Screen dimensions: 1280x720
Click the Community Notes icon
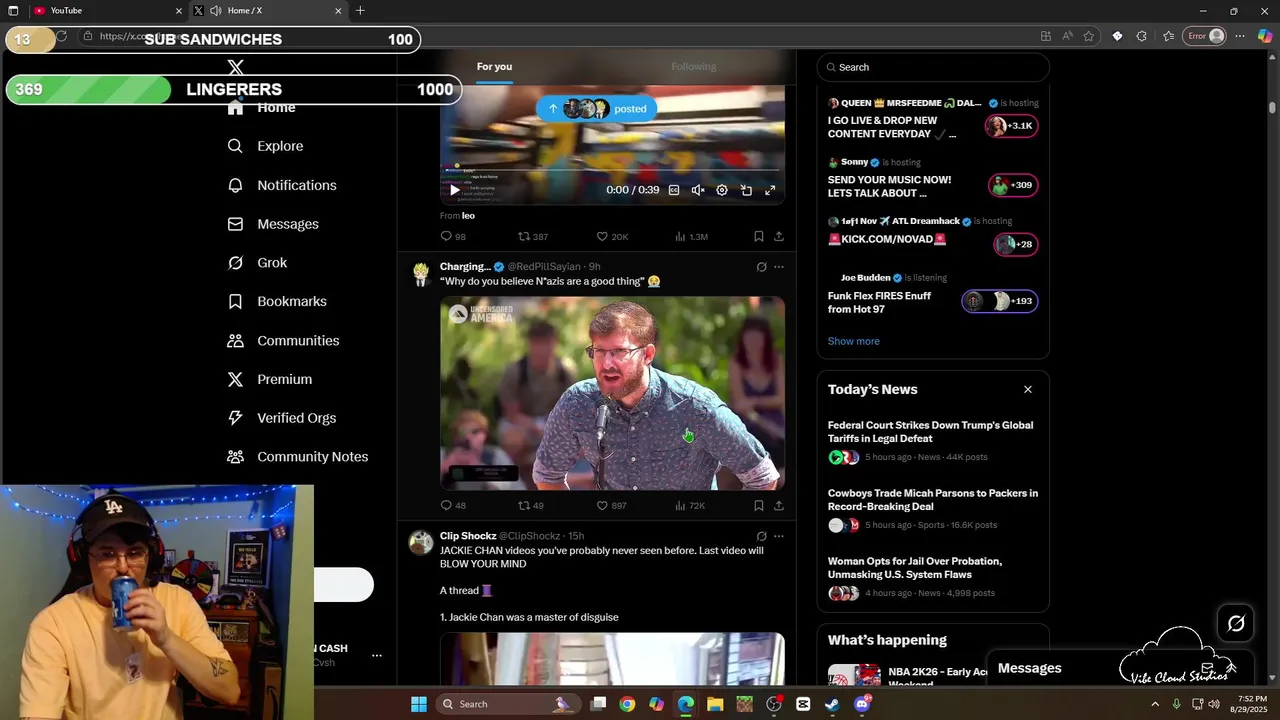click(235, 457)
